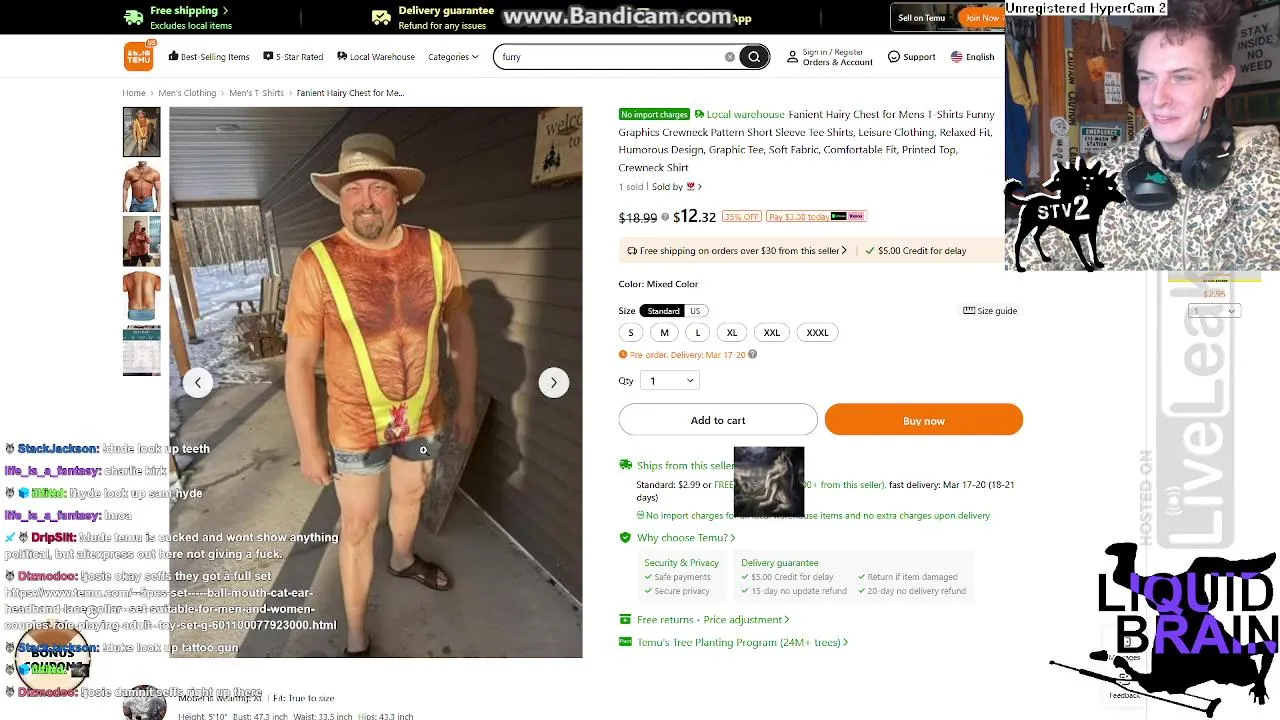
Task: Show previous product image with left arrow
Action: pyautogui.click(x=198, y=382)
